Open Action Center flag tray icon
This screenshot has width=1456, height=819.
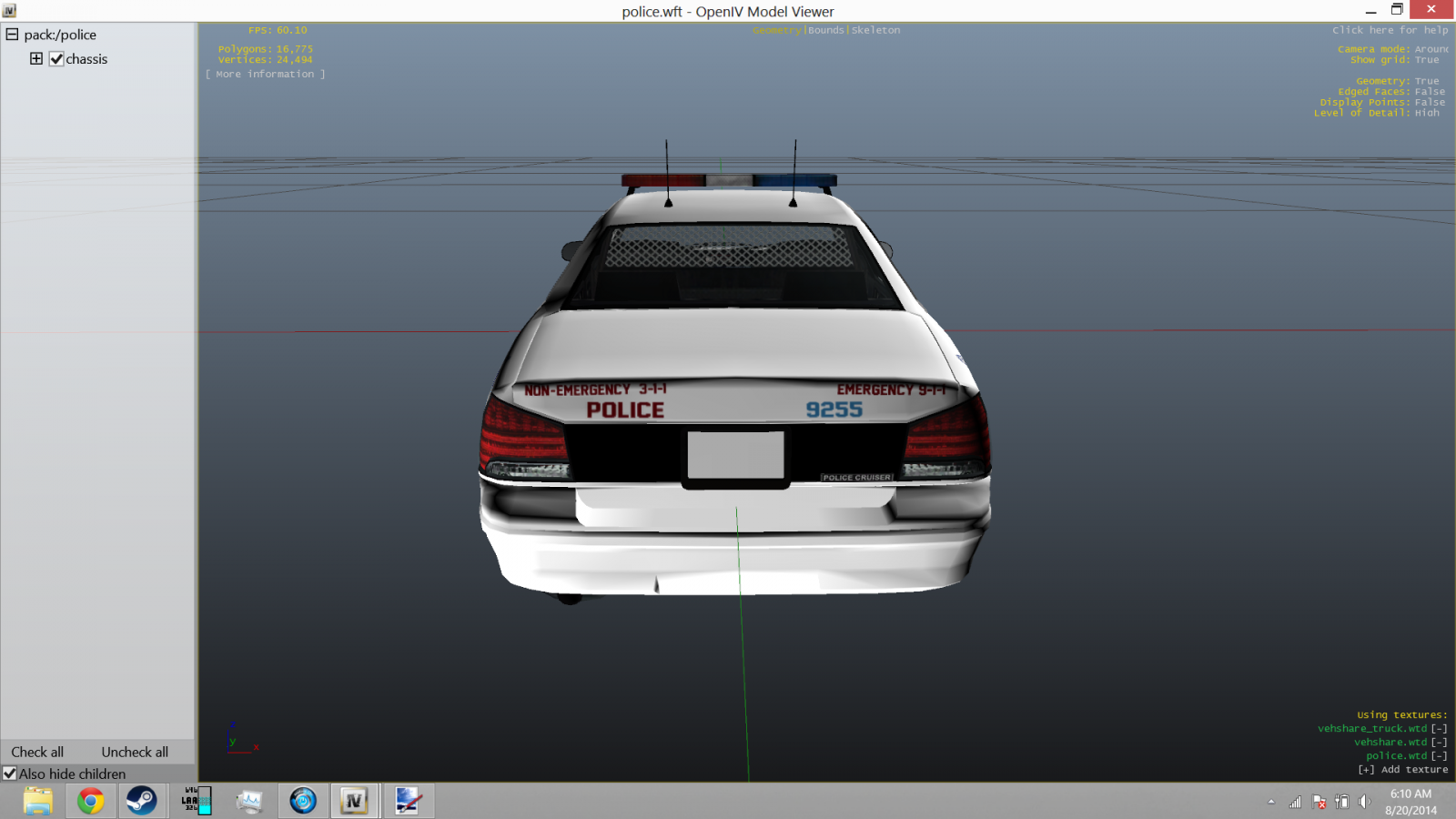tap(1319, 802)
